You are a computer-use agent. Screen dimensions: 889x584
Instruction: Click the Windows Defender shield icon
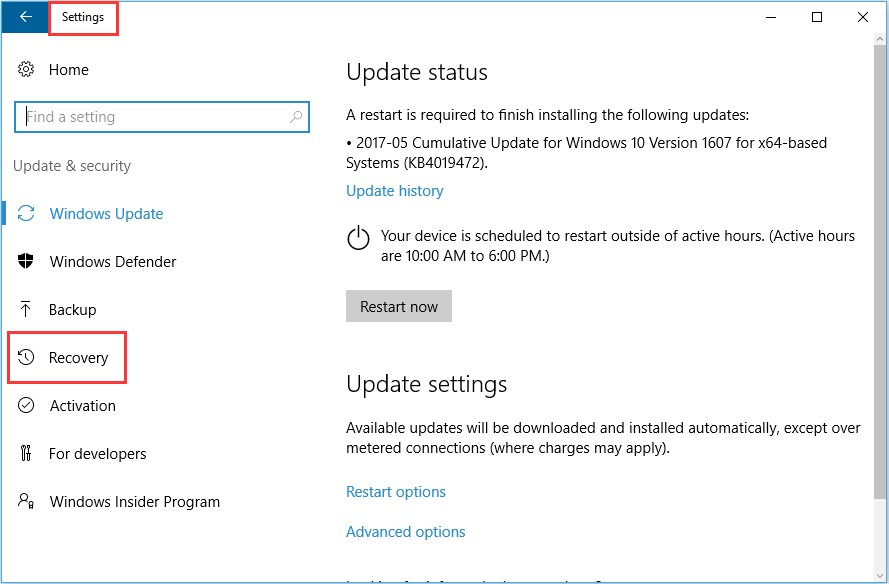pyautogui.click(x=26, y=261)
